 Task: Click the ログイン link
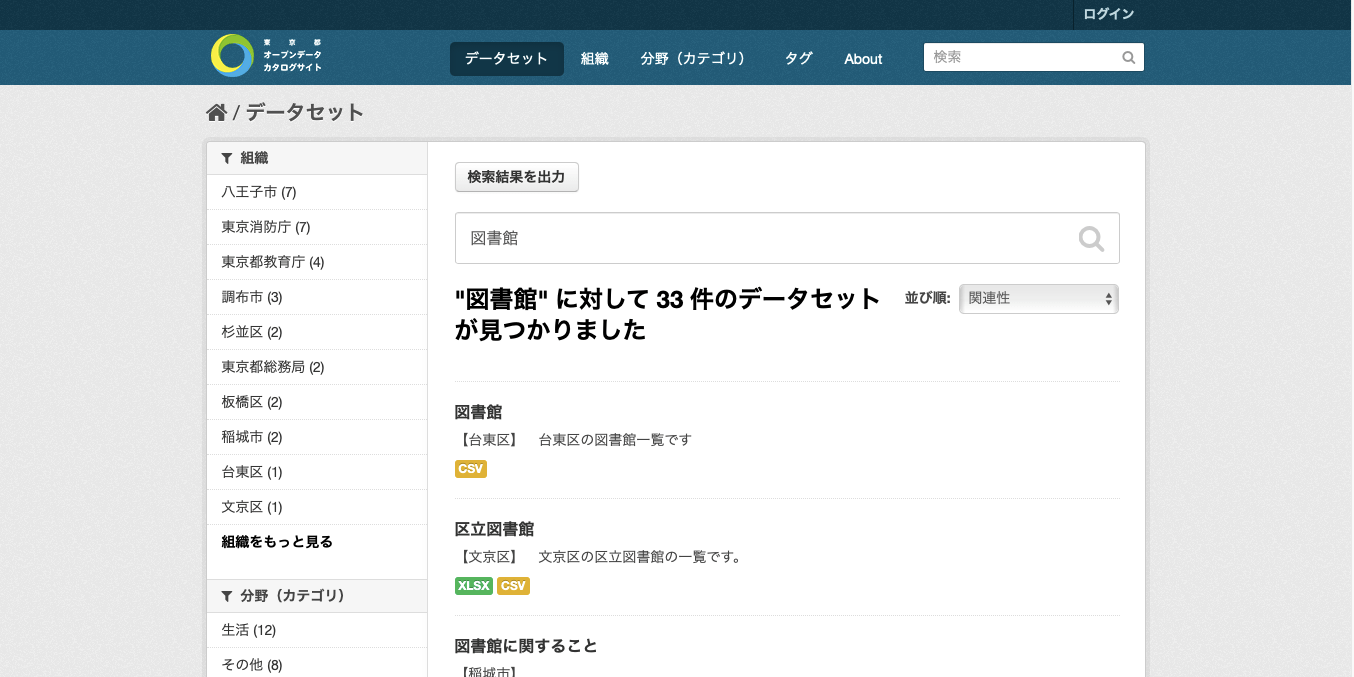(x=1109, y=14)
